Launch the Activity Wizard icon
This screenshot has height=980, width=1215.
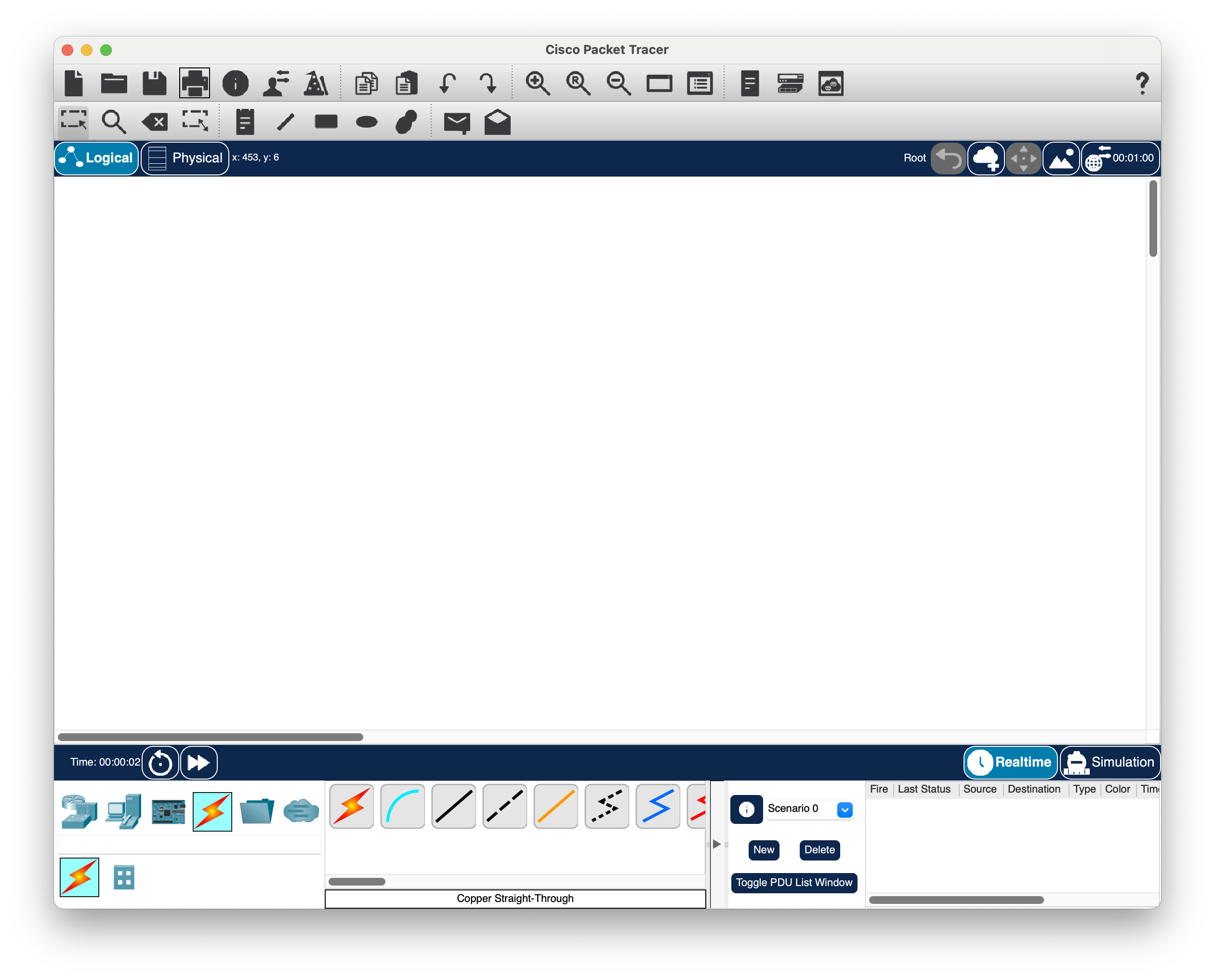tap(316, 83)
